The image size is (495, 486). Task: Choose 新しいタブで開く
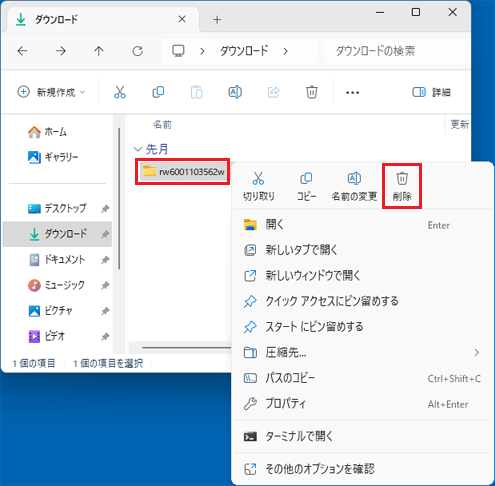click(363, 250)
